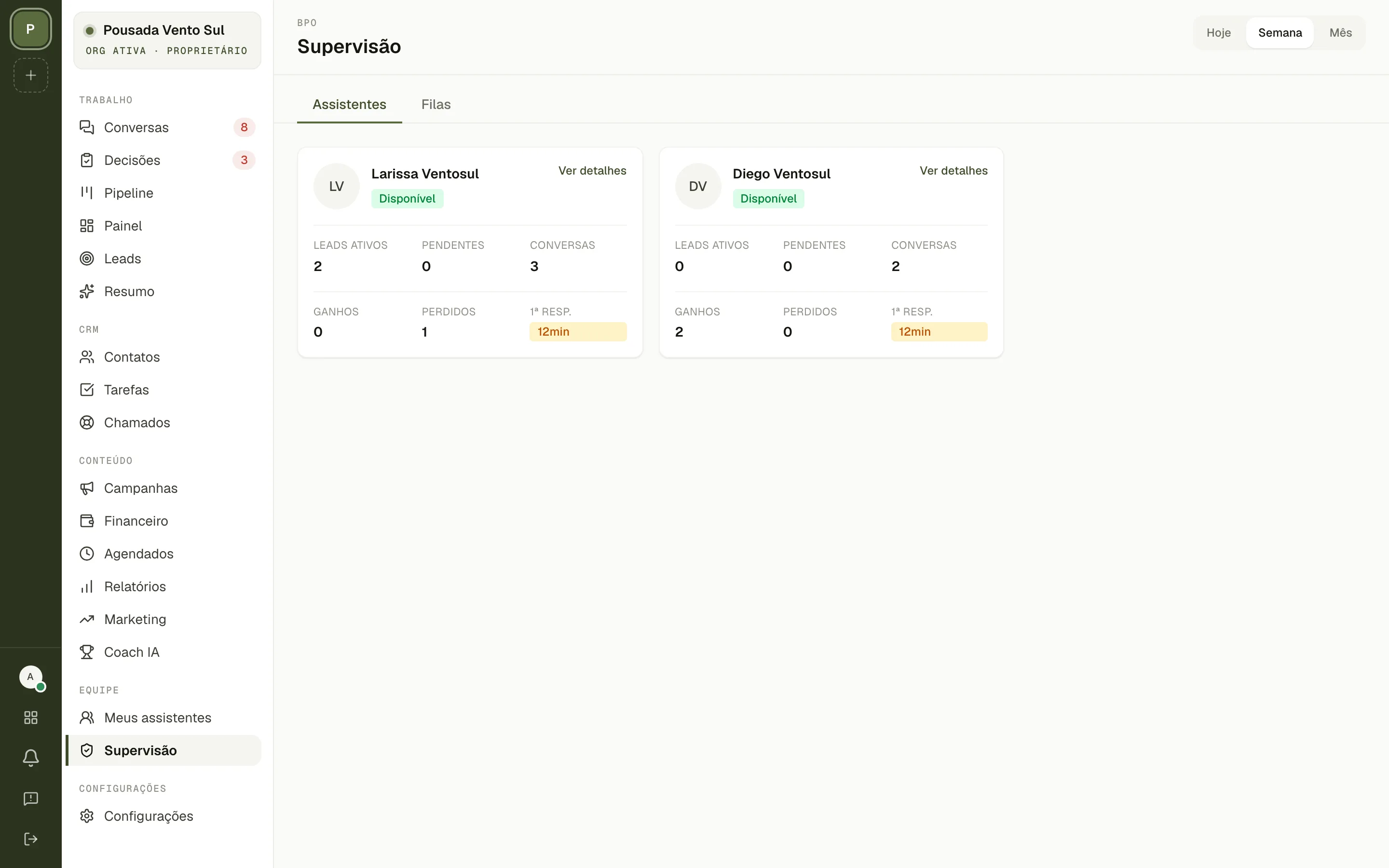Open the Painel dashboard icon
Viewport: 1389px width, 868px height.
[87, 226]
